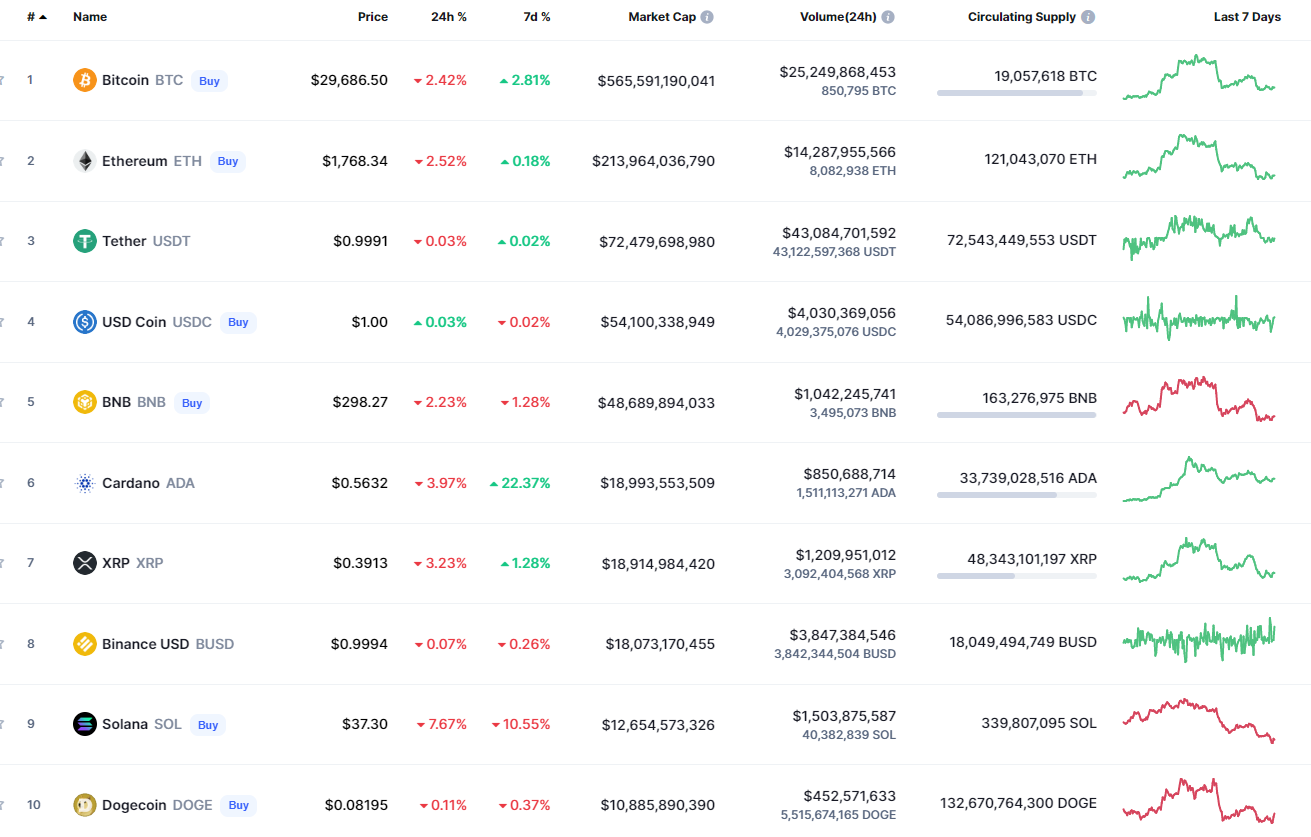Click Cardano circulating supply progress bar
Image resolution: width=1311 pixels, height=837 pixels.
[x=1016, y=495]
